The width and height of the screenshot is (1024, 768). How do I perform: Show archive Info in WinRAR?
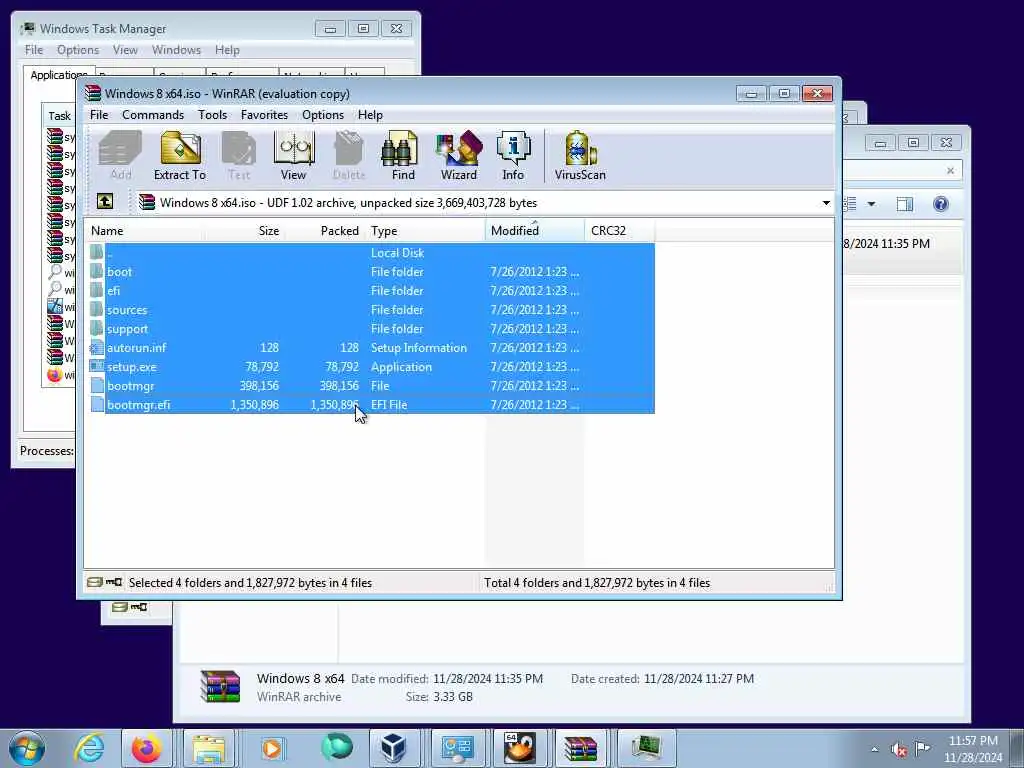coord(513,155)
